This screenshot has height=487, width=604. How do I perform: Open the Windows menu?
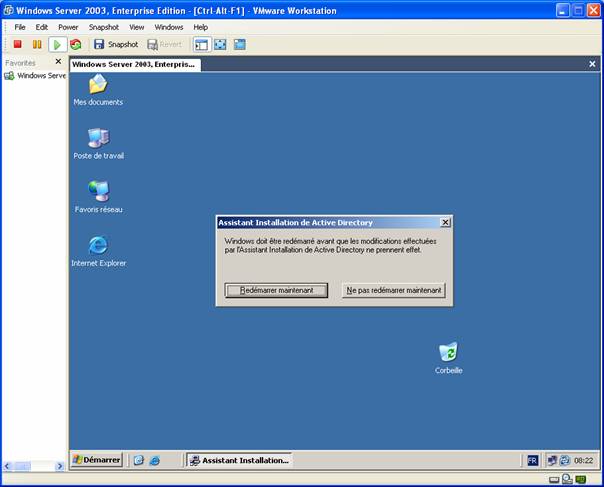169,27
